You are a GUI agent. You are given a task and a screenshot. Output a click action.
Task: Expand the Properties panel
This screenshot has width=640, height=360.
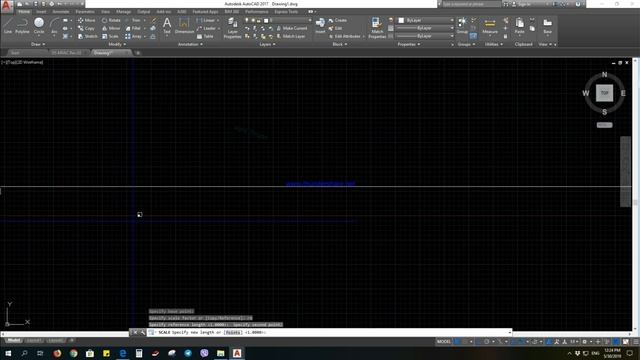click(x=409, y=44)
